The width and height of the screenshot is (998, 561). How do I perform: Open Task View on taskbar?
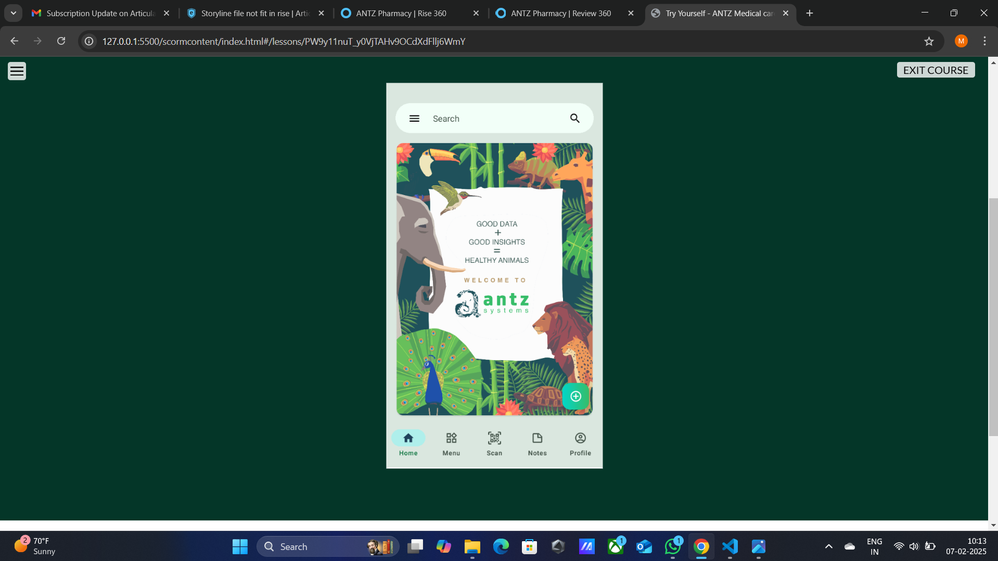click(415, 546)
